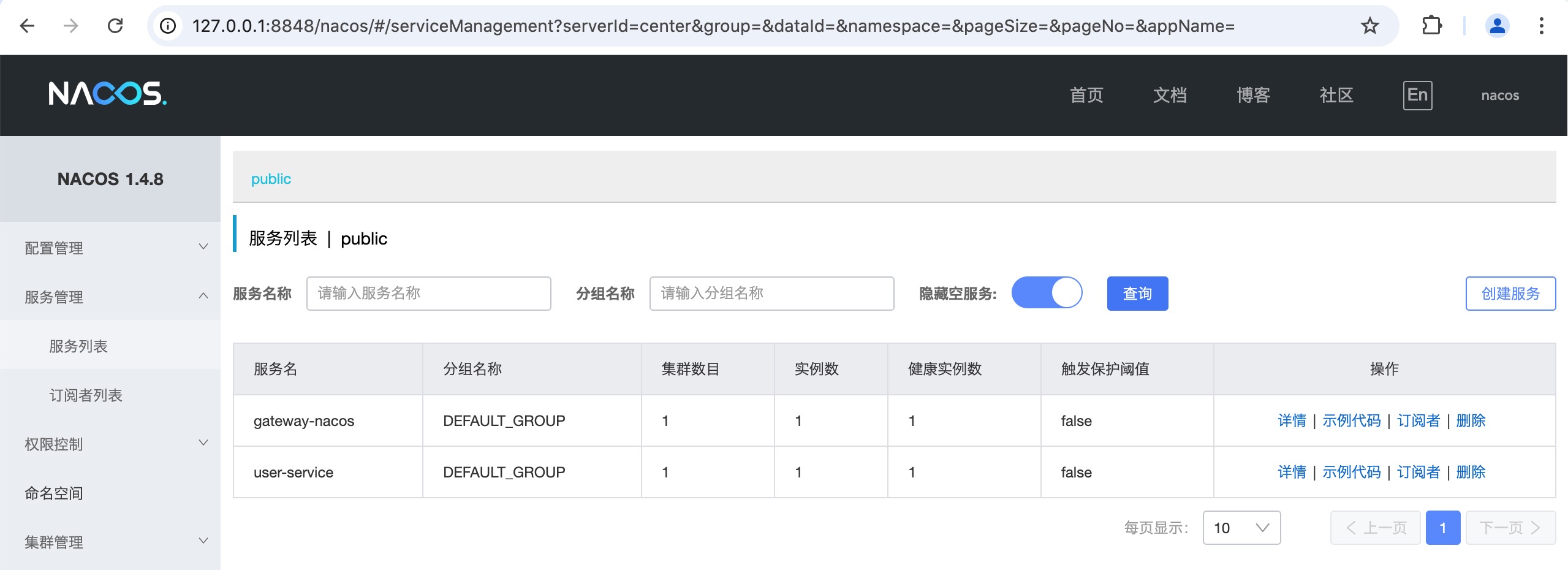Image resolution: width=1568 pixels, height=570 pixels.
Task: Select page 1 in pagination
Action: point(1443,528)
